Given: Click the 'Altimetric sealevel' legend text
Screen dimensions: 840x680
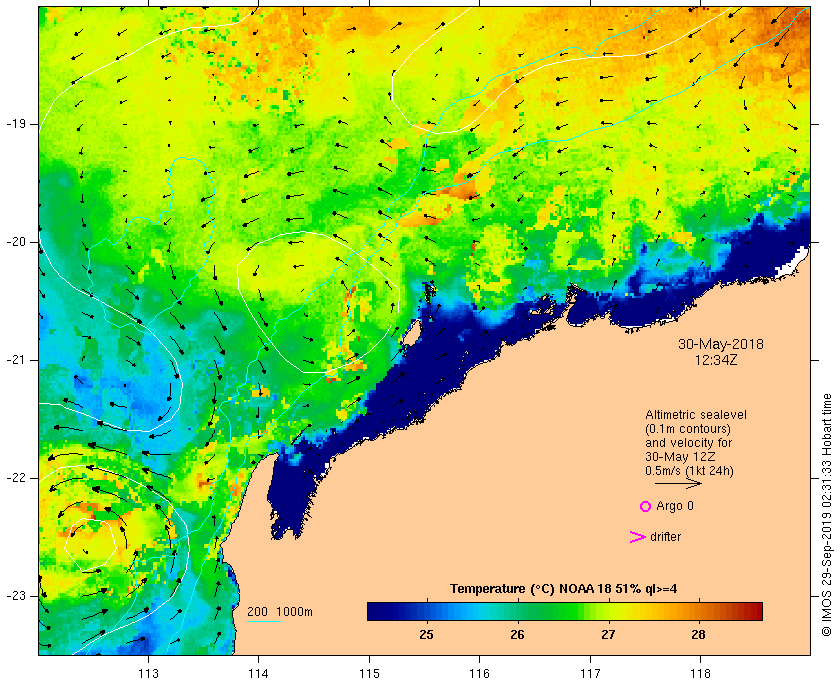Looking at the screenshot, I should (696, 415).
